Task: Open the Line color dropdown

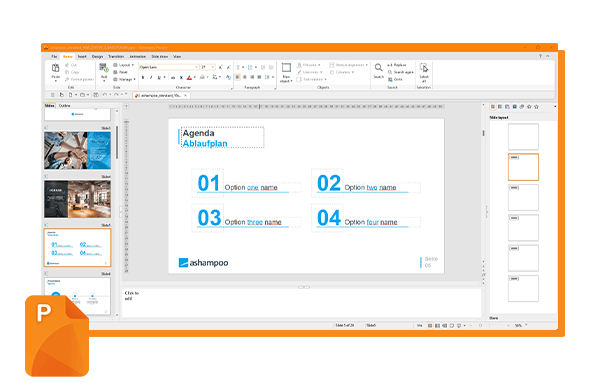Action: [310, 72]
